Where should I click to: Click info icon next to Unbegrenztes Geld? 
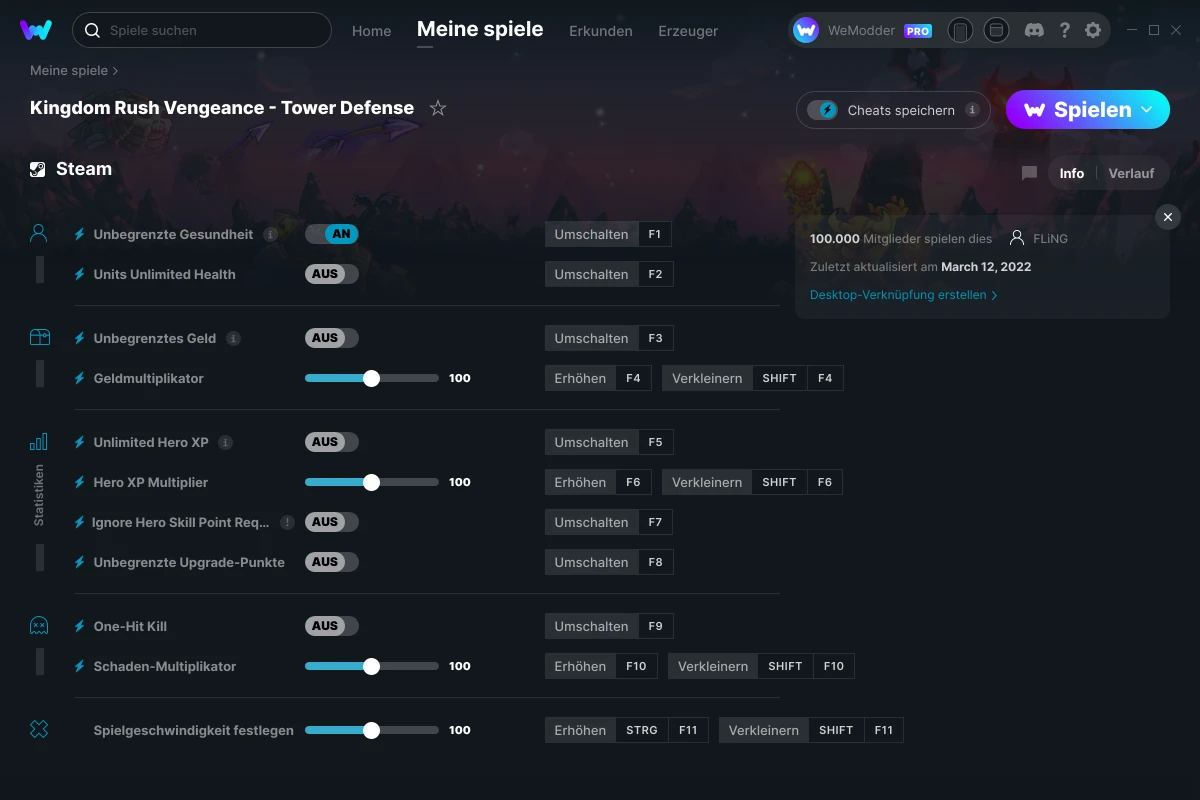(x=233, y=338)
